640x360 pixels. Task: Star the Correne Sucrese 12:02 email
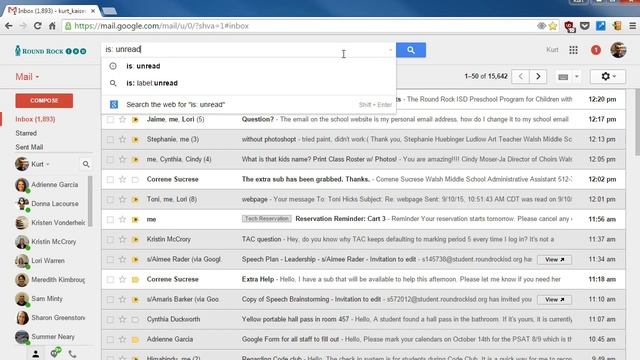[x=122, y=179]
